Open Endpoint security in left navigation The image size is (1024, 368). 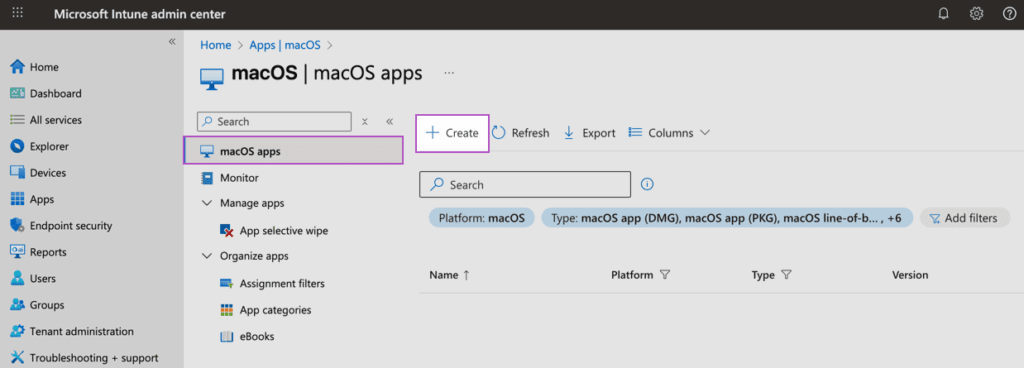[x=61, y=226]
